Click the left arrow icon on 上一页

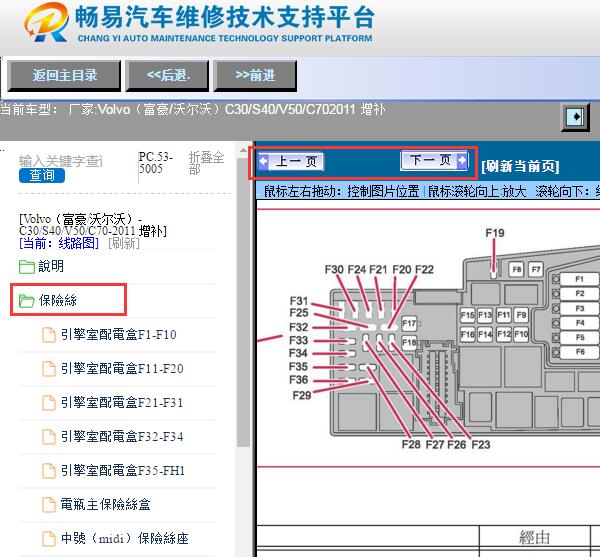click(x=263, y=161)
